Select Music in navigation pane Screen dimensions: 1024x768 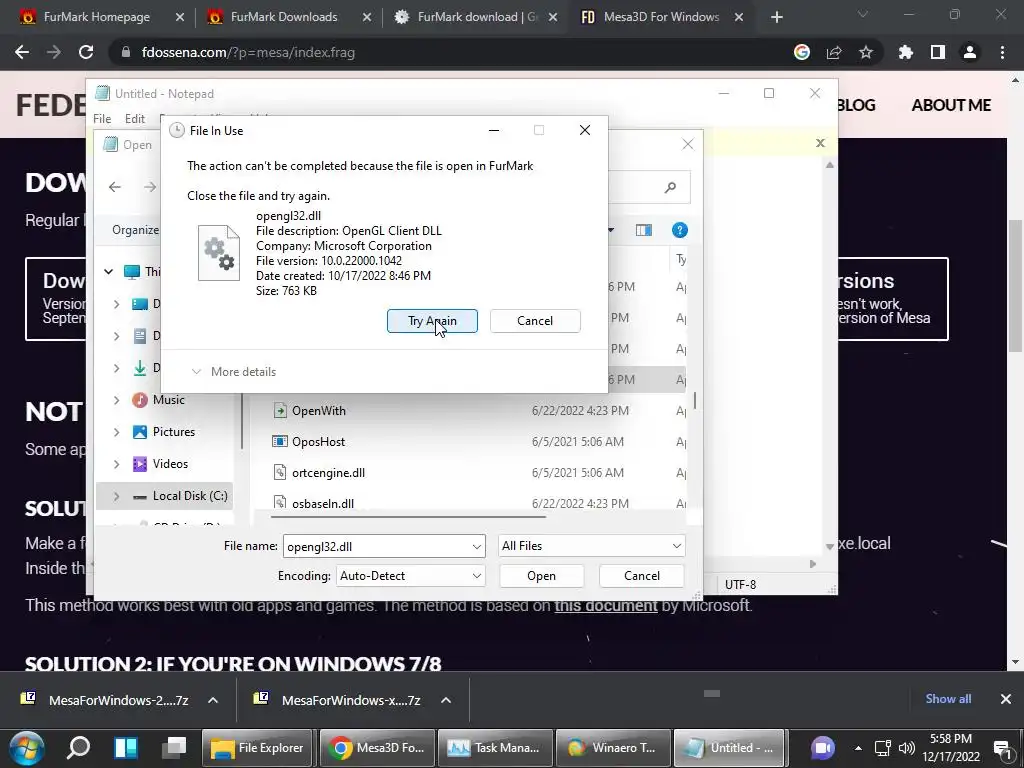pyautogui.click(x=168, y=400)
